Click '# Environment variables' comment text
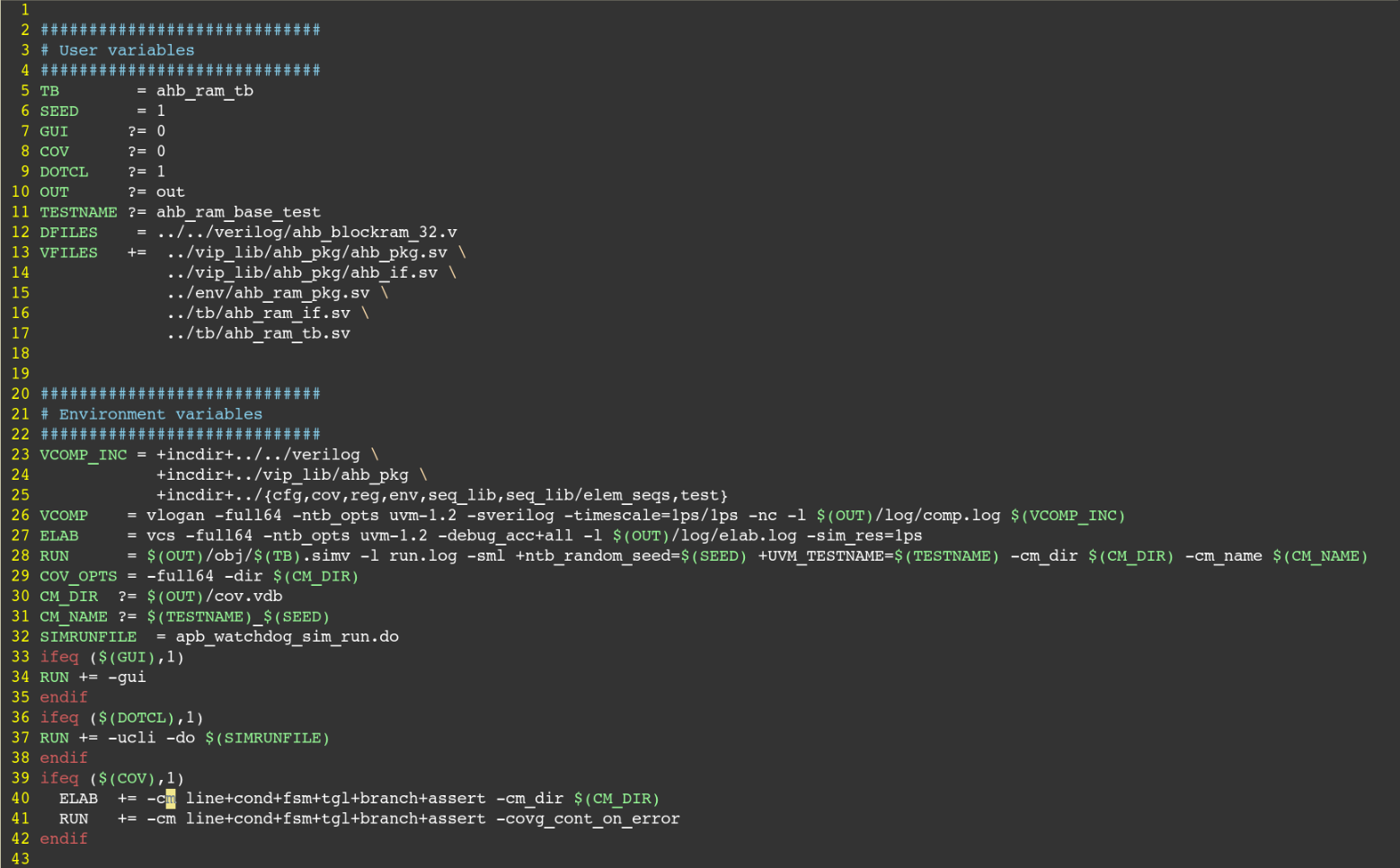The image size is (1400, 868). [x=152, y=414]
